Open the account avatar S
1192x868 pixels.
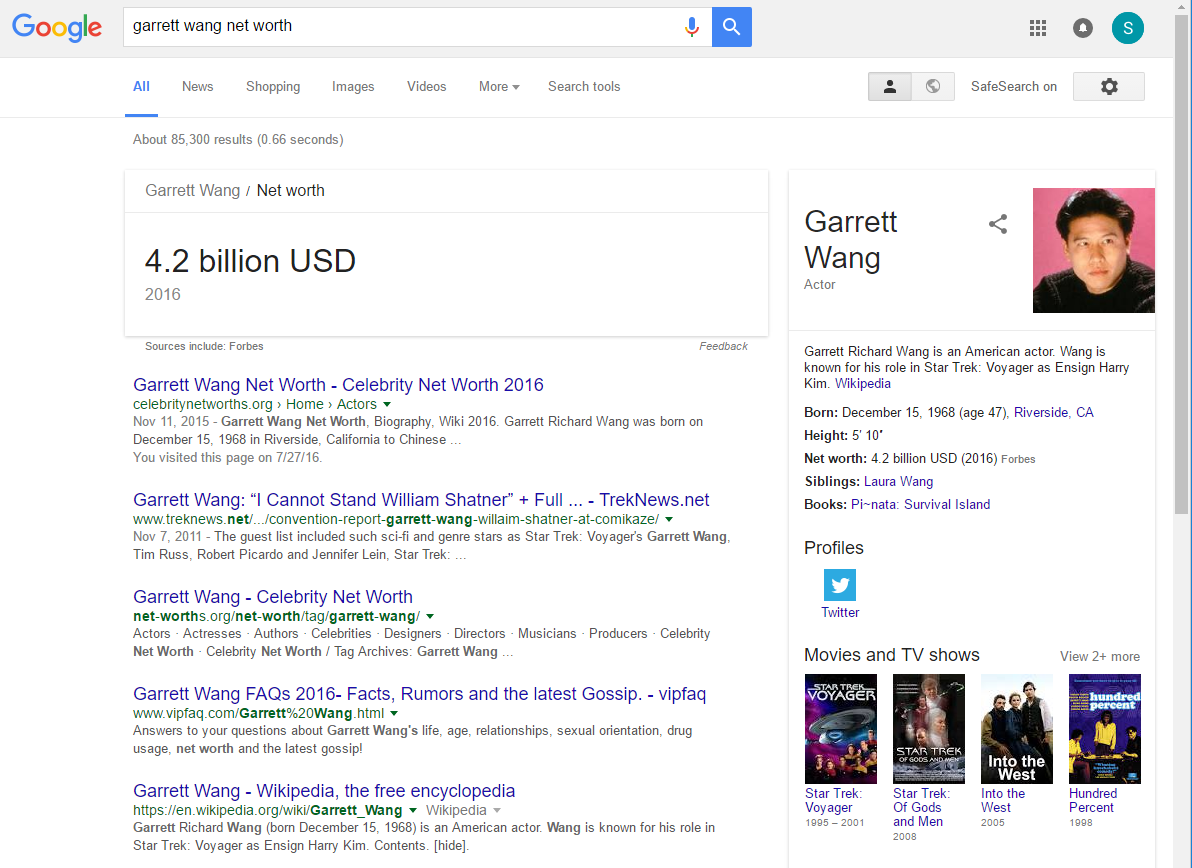click(x=1127, y=28)
